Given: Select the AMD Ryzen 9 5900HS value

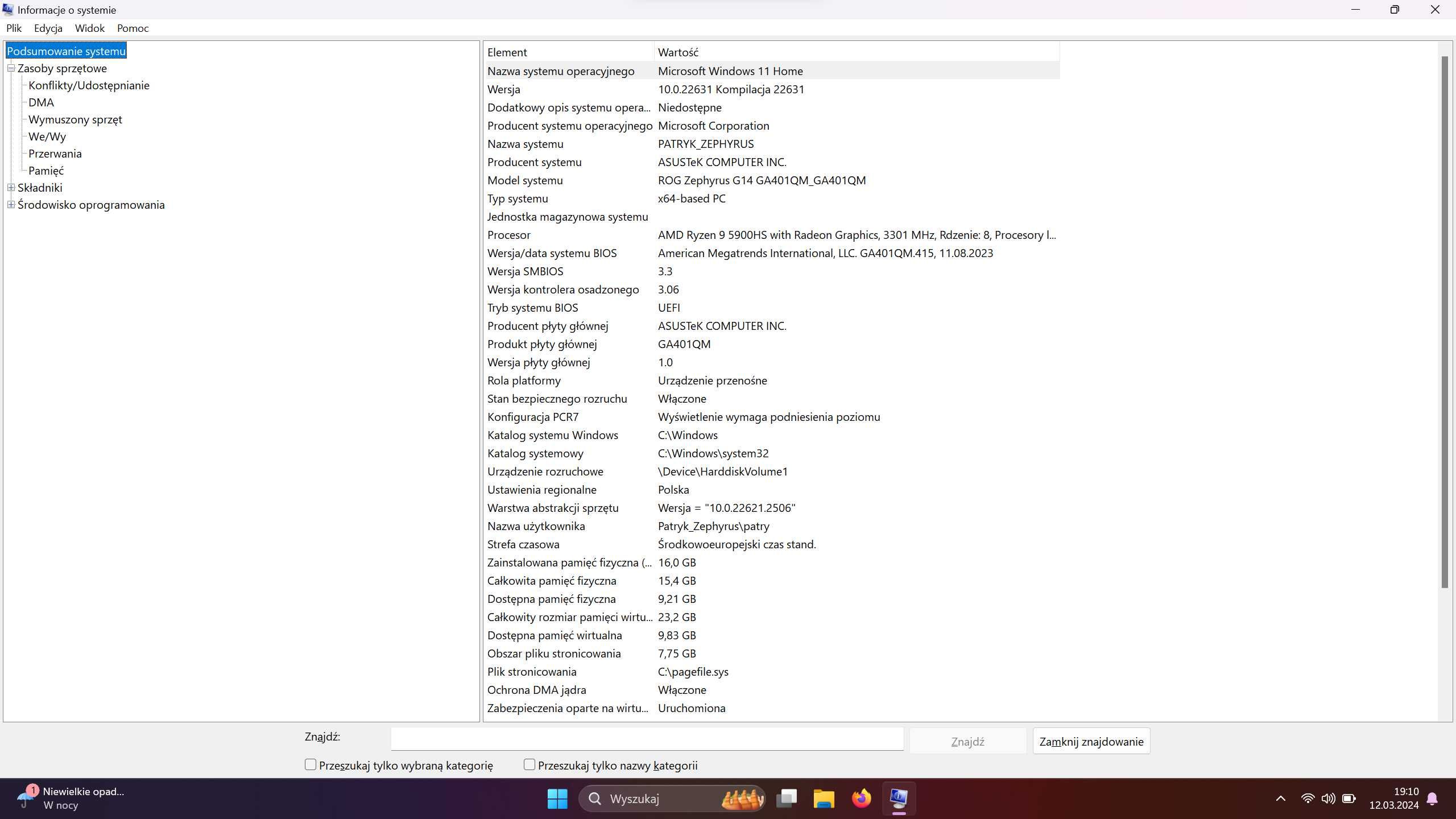Looking at the screenshot, I should [857, 235].
